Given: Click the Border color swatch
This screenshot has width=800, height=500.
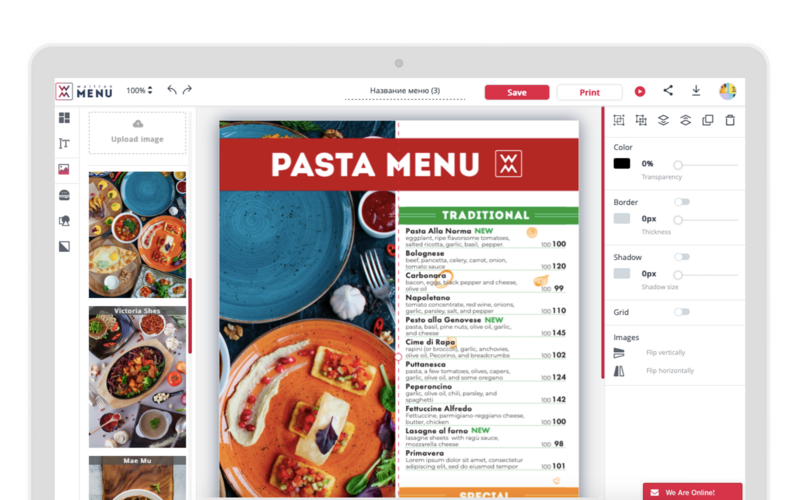Looking at the screenshot, I should [621, 218].
